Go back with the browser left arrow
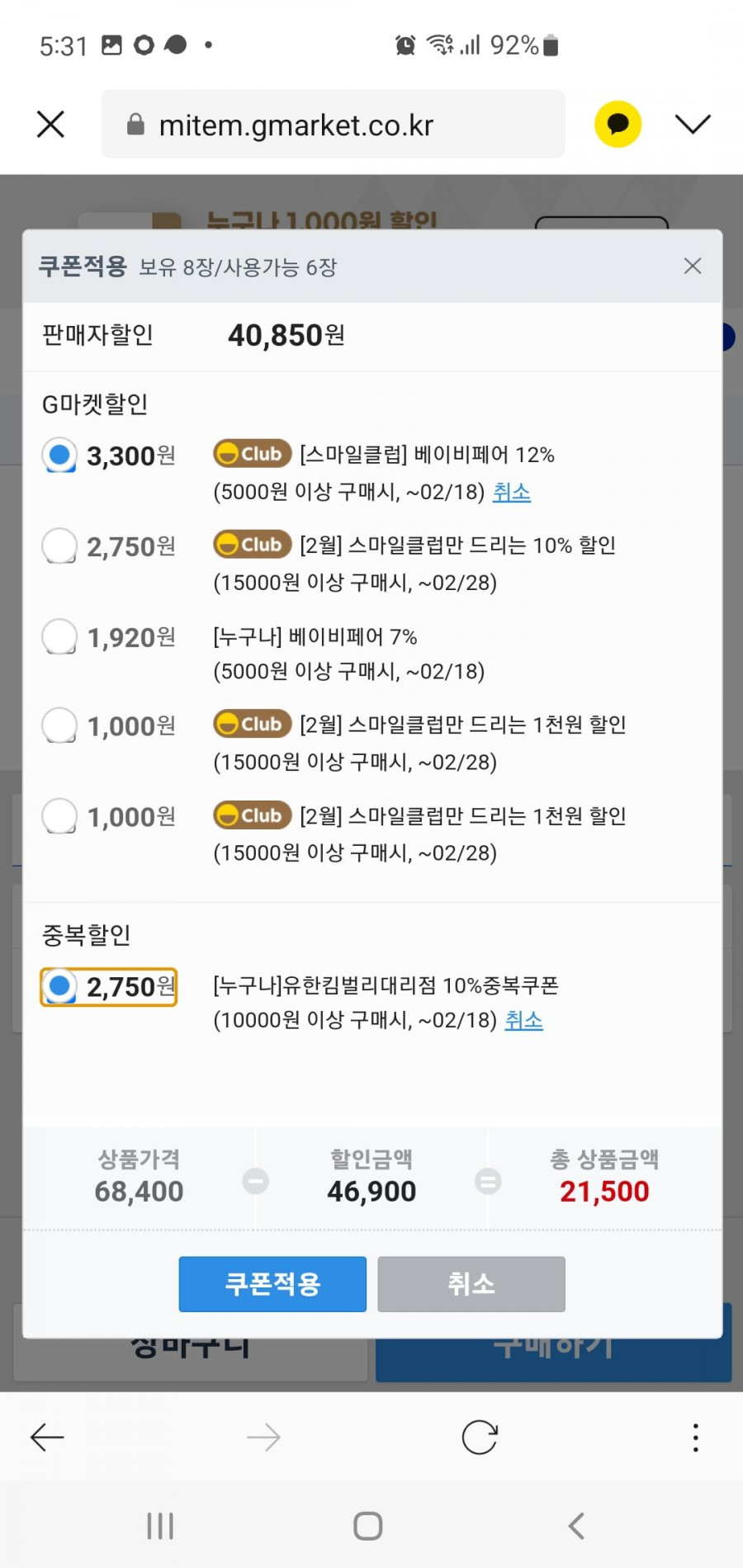This screenshot has width=743, height=1568. click(x=47, y=1438)
